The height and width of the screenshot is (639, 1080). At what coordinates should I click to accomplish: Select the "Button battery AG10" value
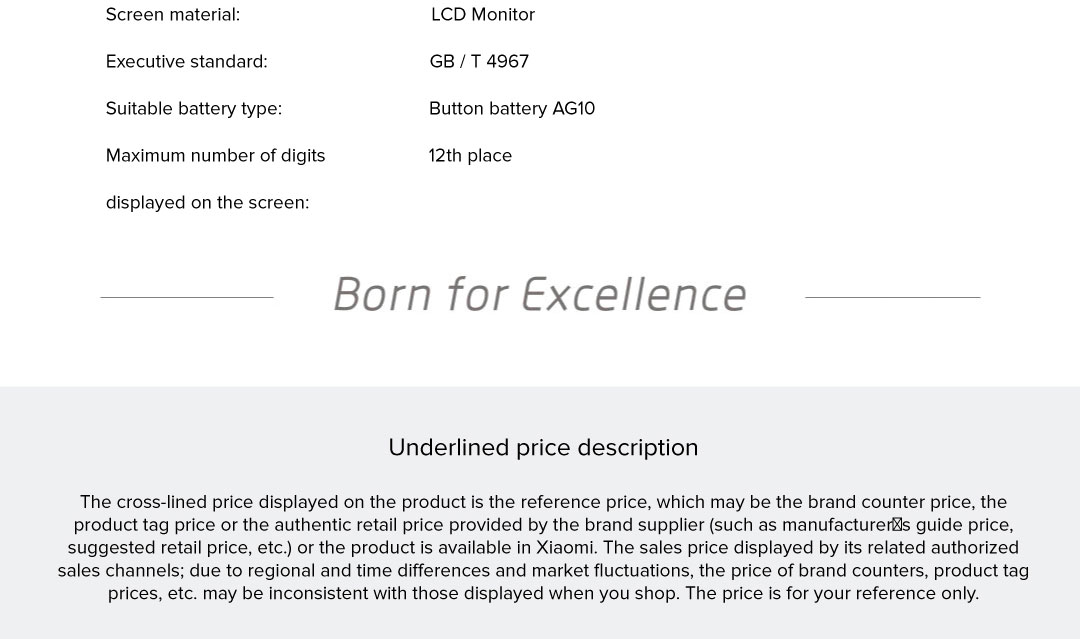[512, 109]
